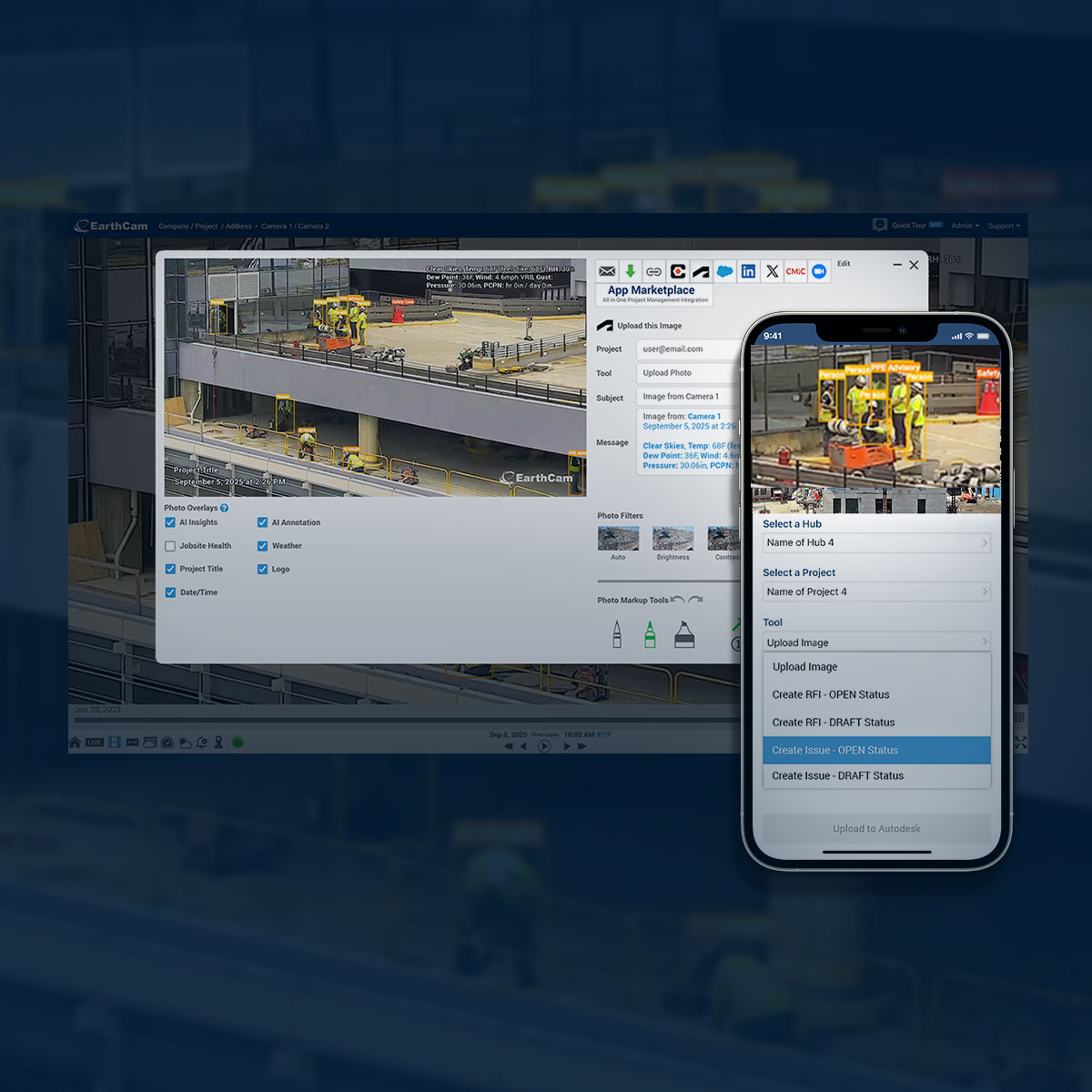Toggle the Weather overlay checkbox
Image resolution: width=1092 pixels, height=1092 pixels.
tap(262, 546)
